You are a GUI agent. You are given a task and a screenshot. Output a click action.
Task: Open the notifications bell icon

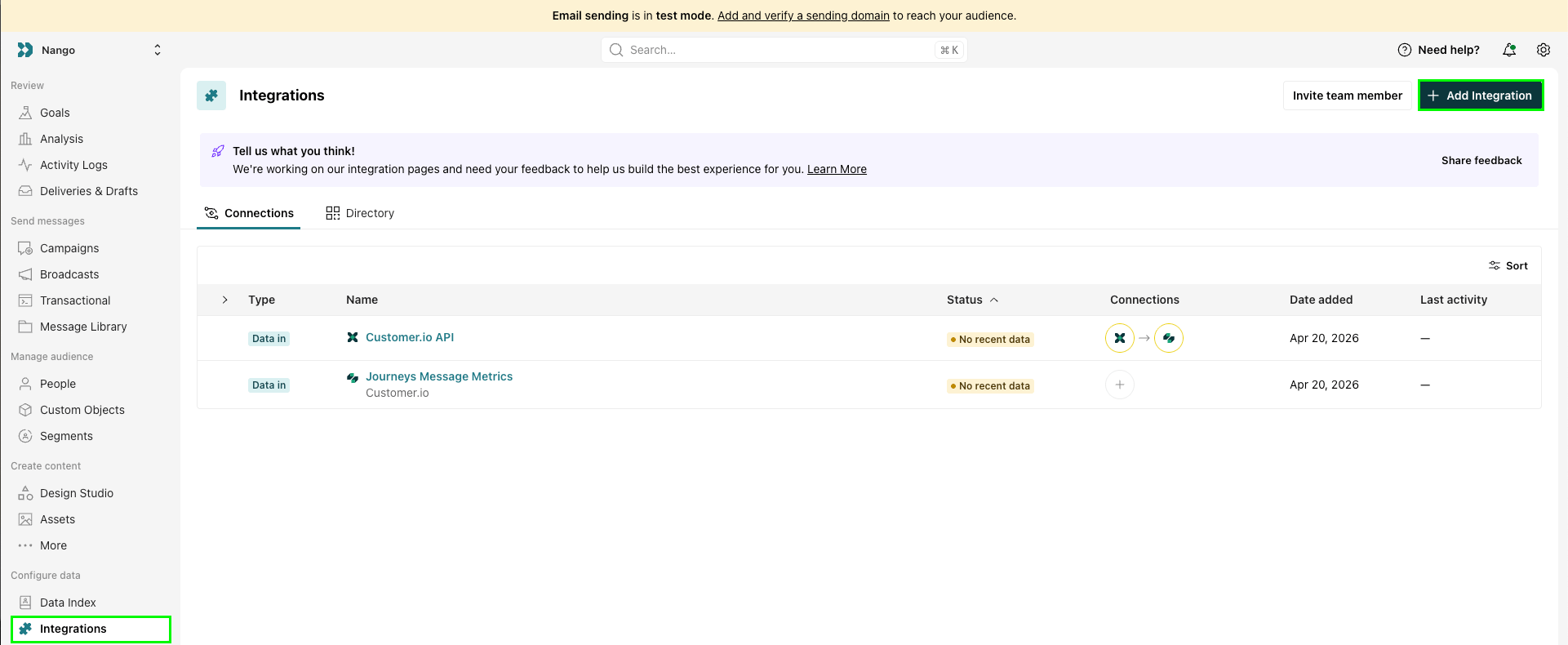click(x=1509, y=50)
